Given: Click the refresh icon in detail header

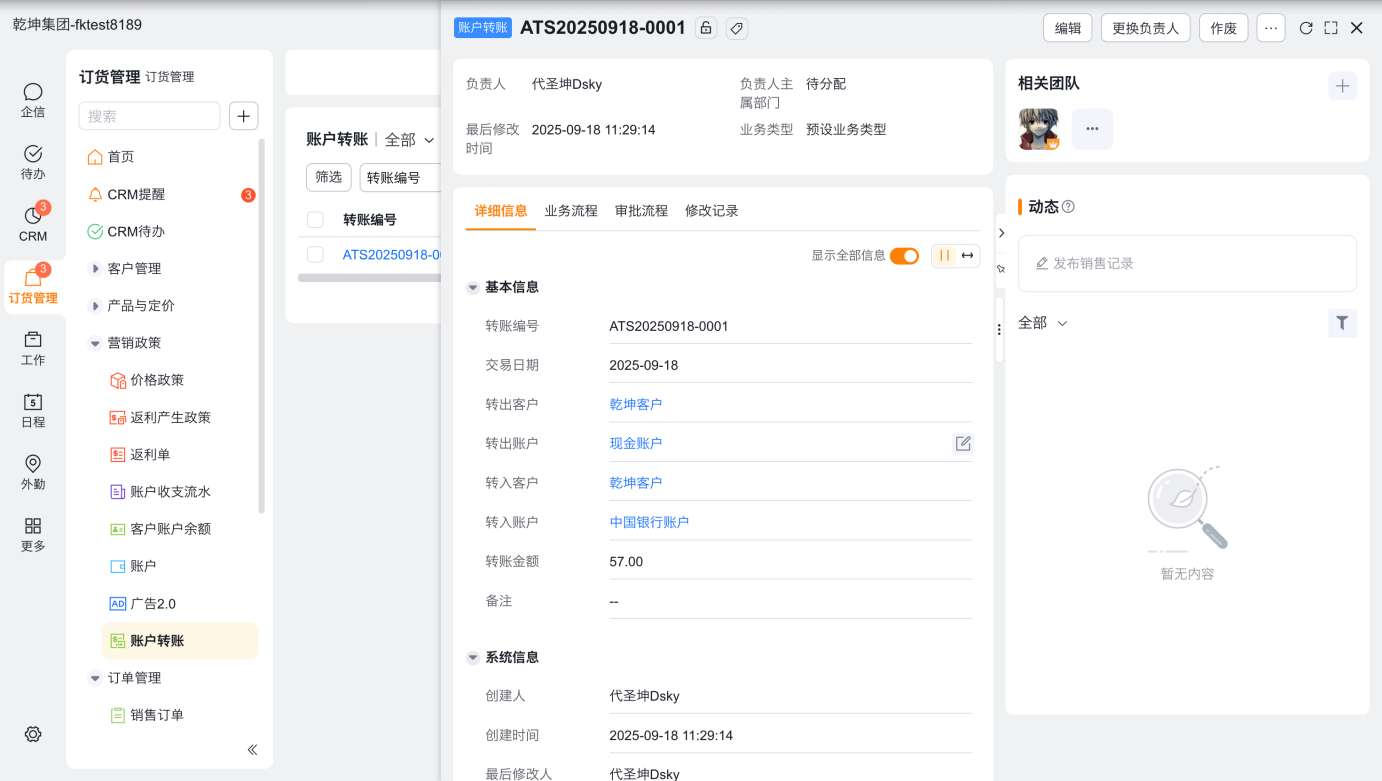Looking at the screenshot, I should (x=1305, y=28).
